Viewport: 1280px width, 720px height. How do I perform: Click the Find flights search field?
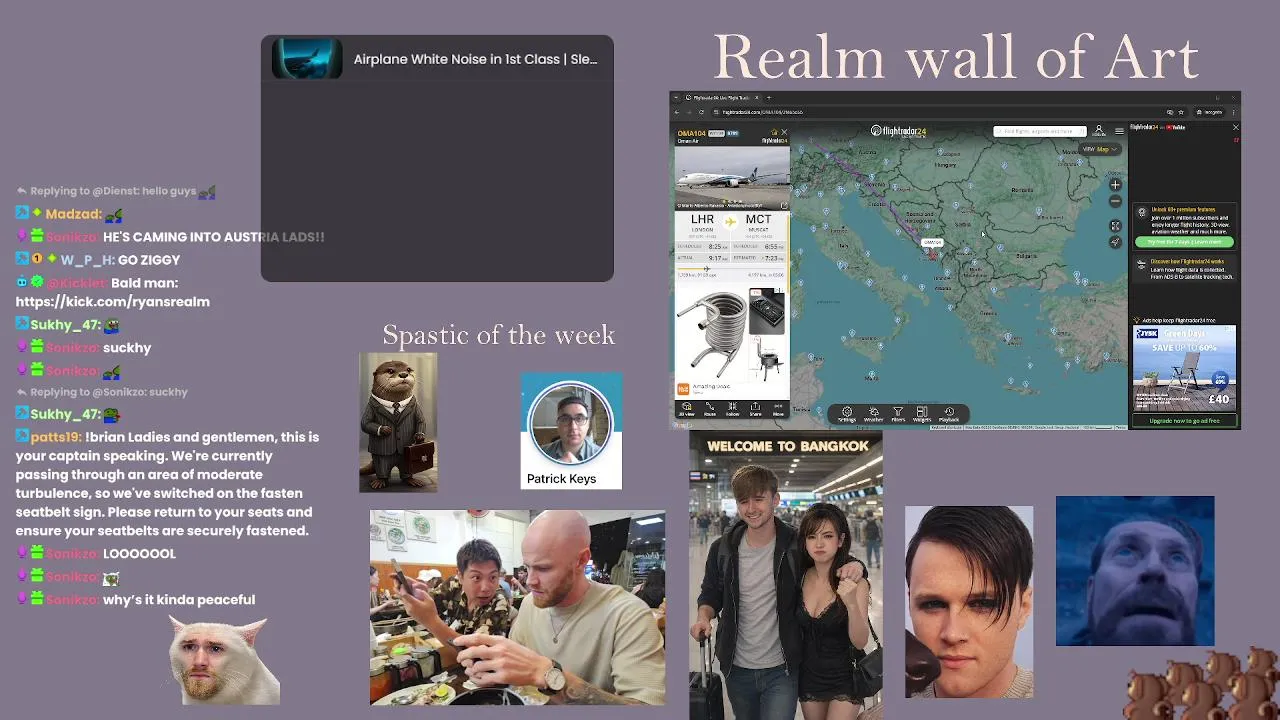1040,131
